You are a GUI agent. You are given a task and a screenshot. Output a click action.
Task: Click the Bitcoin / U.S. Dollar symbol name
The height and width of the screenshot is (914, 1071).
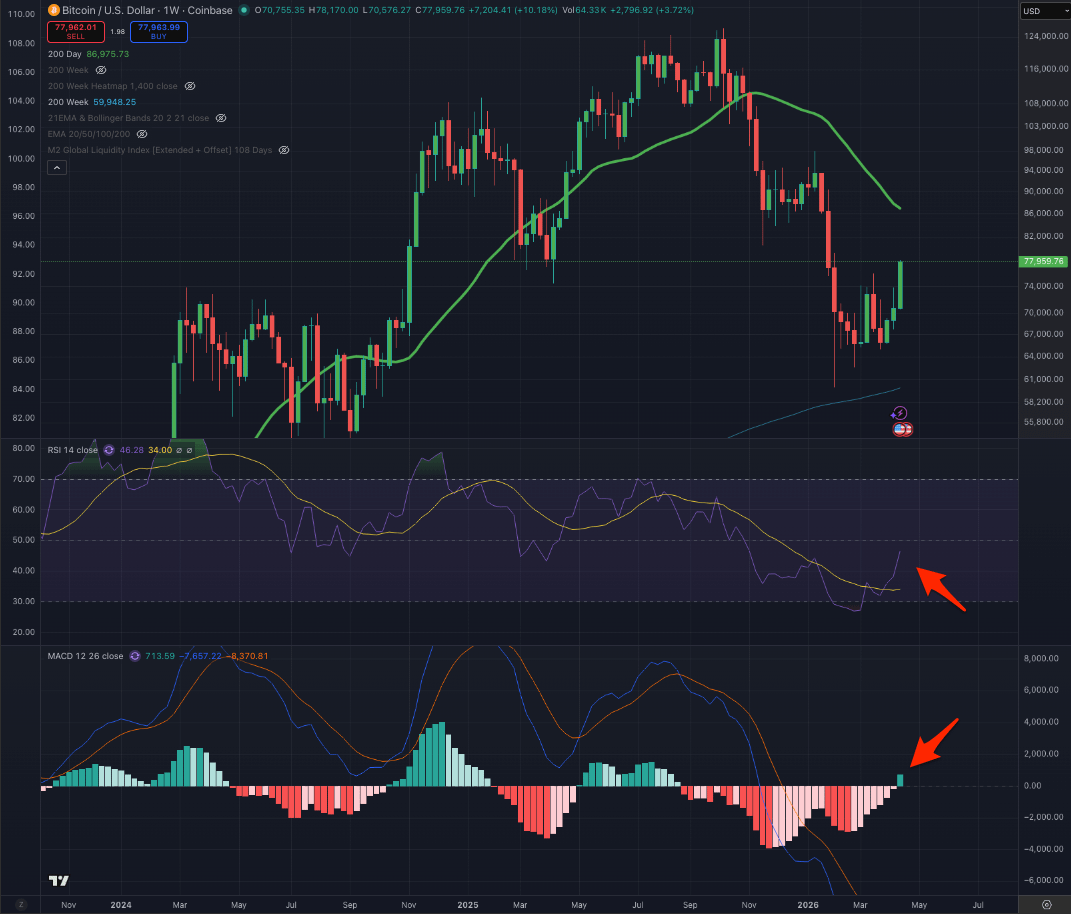[109, 10]
